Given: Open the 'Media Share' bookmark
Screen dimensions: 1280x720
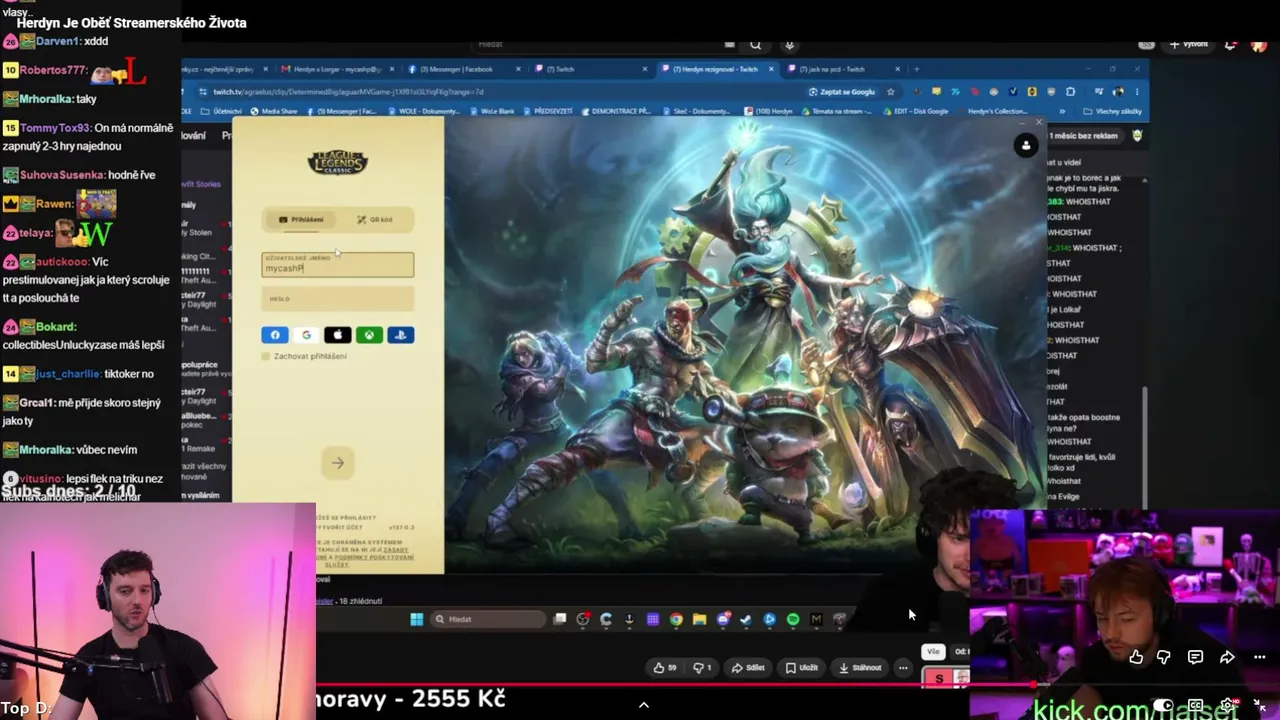Looking at the screenshot, I should (273, 111).
